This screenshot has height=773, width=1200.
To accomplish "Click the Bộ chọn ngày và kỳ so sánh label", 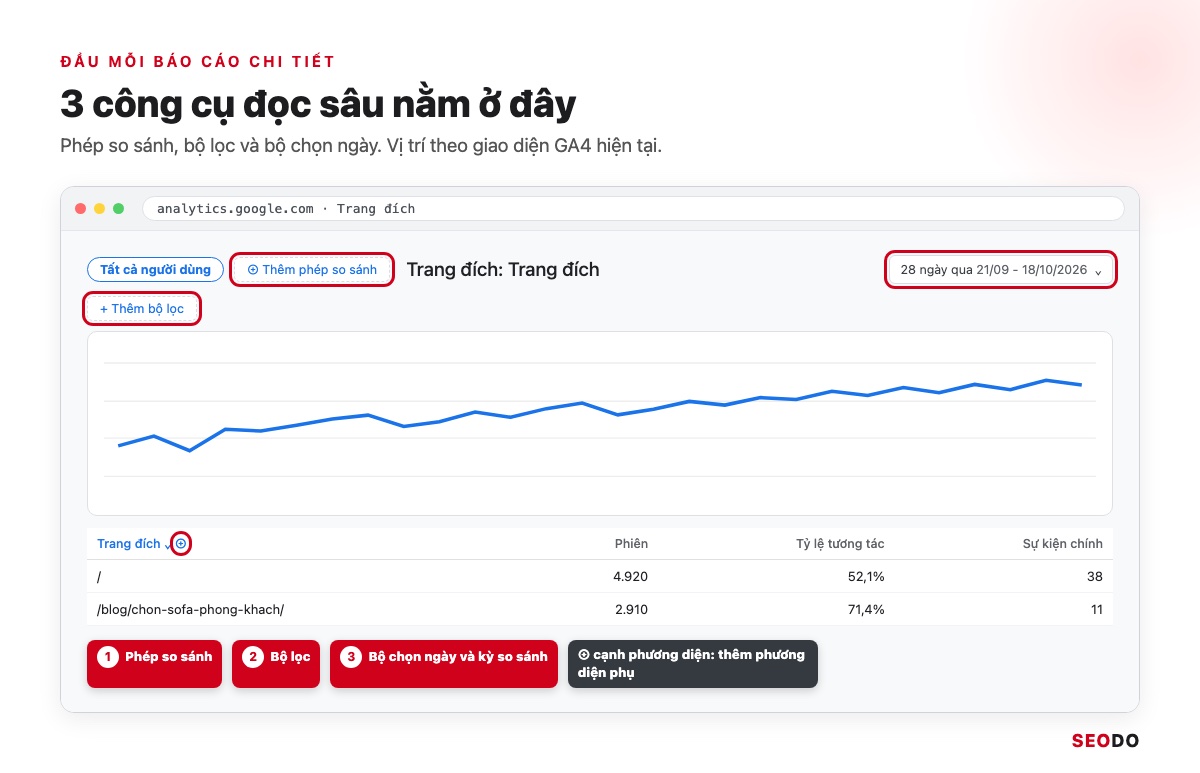I will pos(444,664).
